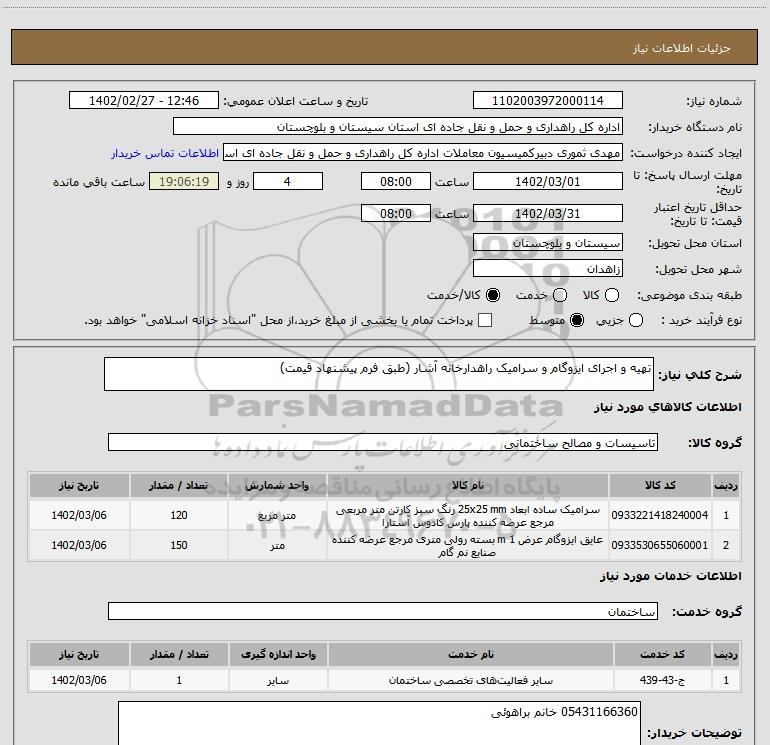Click the page header جزئیات اطلاعات نیاز

pyautogui.click(x=681, y=48)
